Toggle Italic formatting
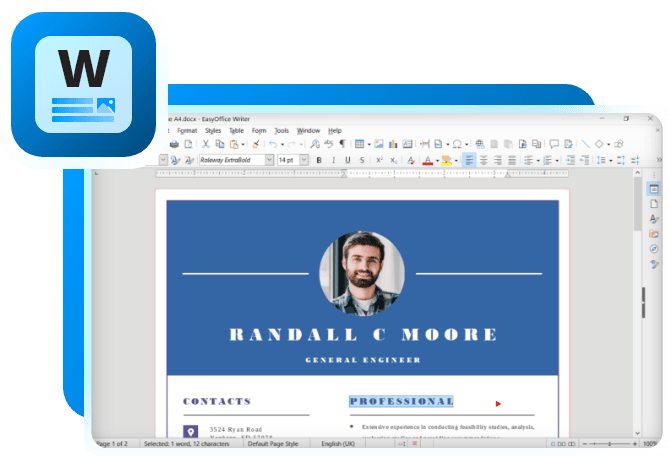The height and width of the screenshot is (456, 670). coord(333,160)
